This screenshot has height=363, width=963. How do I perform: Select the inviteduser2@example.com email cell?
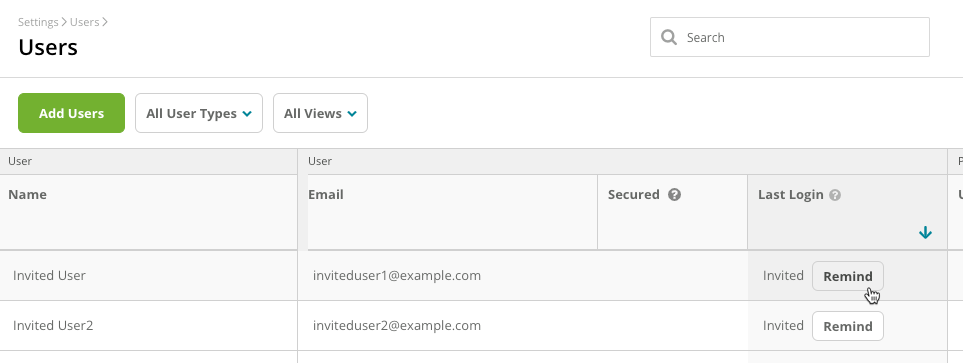[x=397, y=326]
